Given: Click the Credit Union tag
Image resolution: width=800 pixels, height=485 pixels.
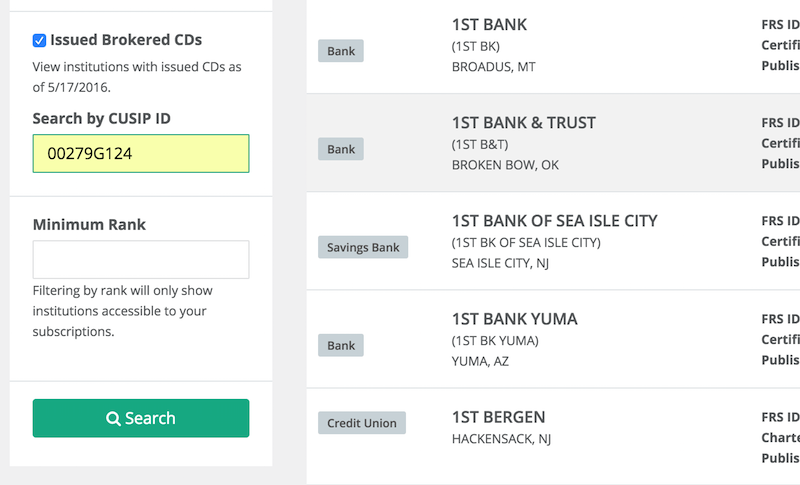Looking at the screenshot, I should pyautogui.click(x=362, y=423).
